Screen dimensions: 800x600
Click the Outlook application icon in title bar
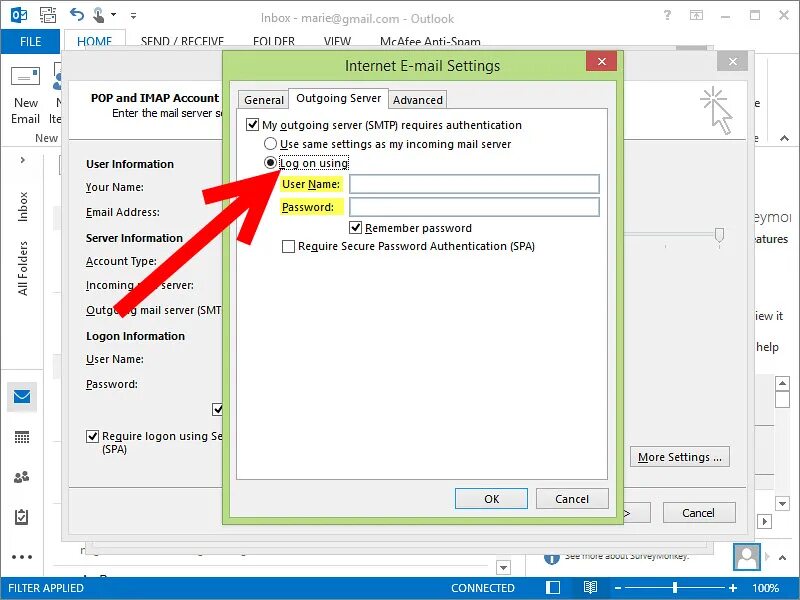tap(19, 15)
